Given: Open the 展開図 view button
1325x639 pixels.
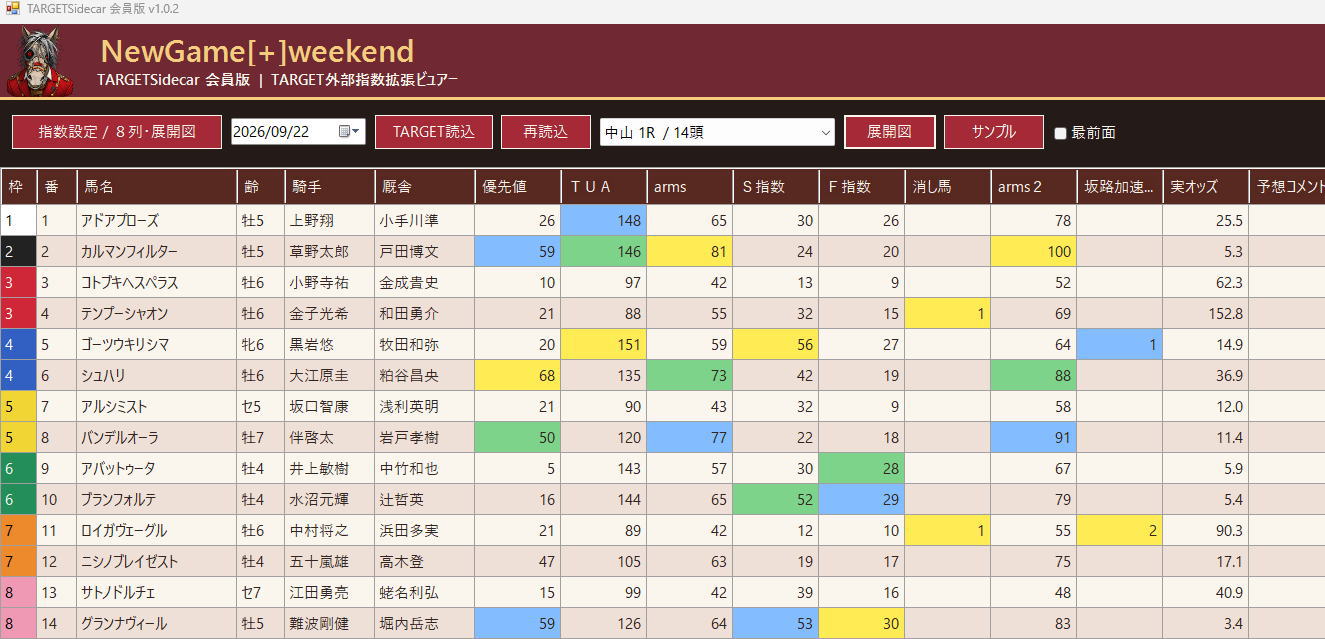Looking at the screenshot, I should tap(889, 132).
